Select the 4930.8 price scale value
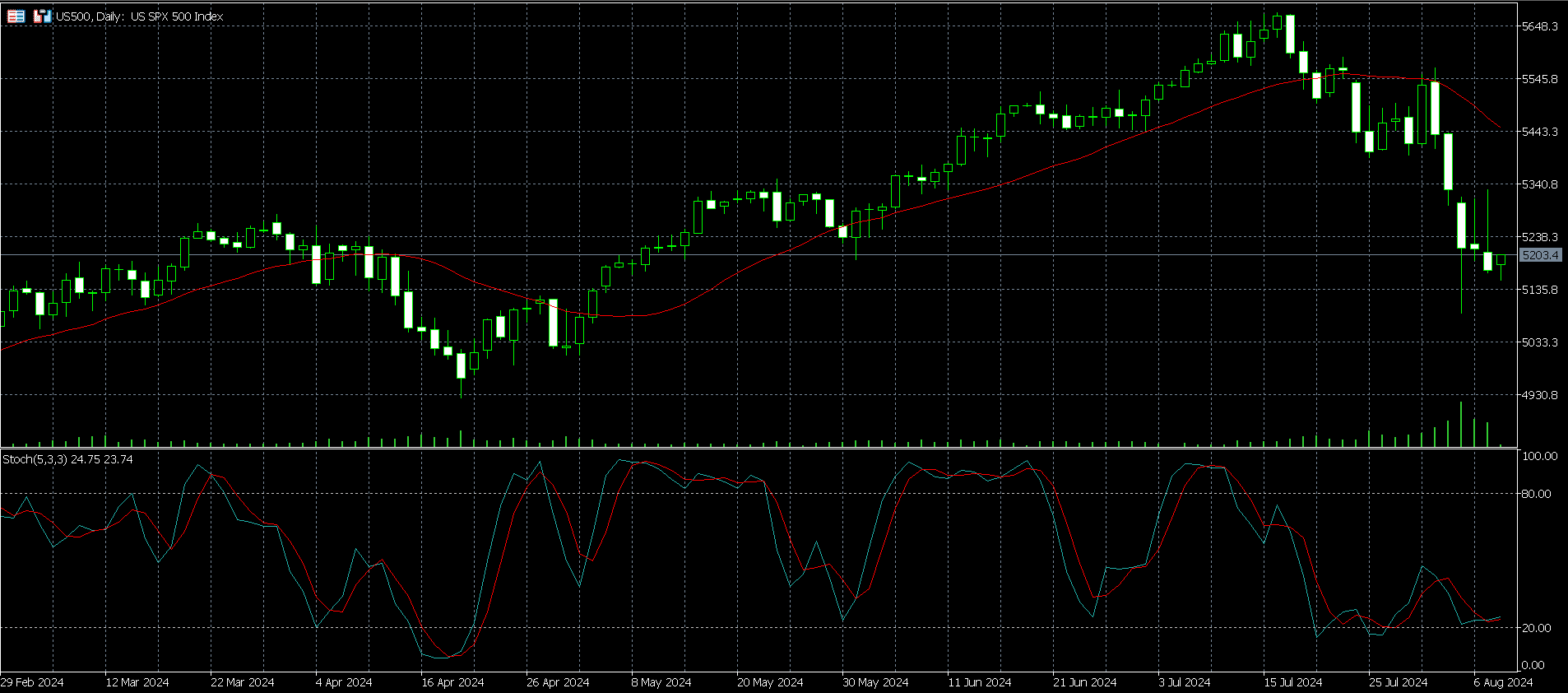 1539,395
